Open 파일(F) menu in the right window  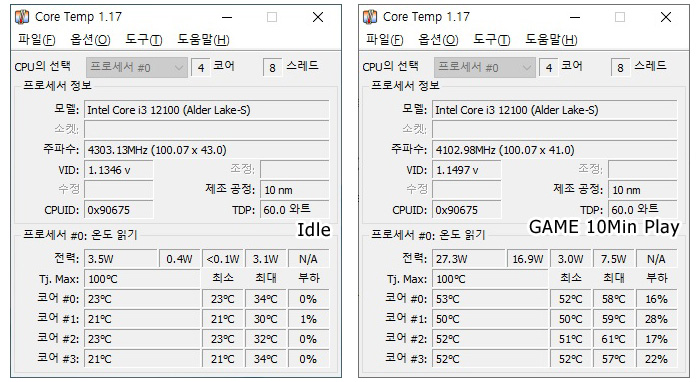coord(384,40)
